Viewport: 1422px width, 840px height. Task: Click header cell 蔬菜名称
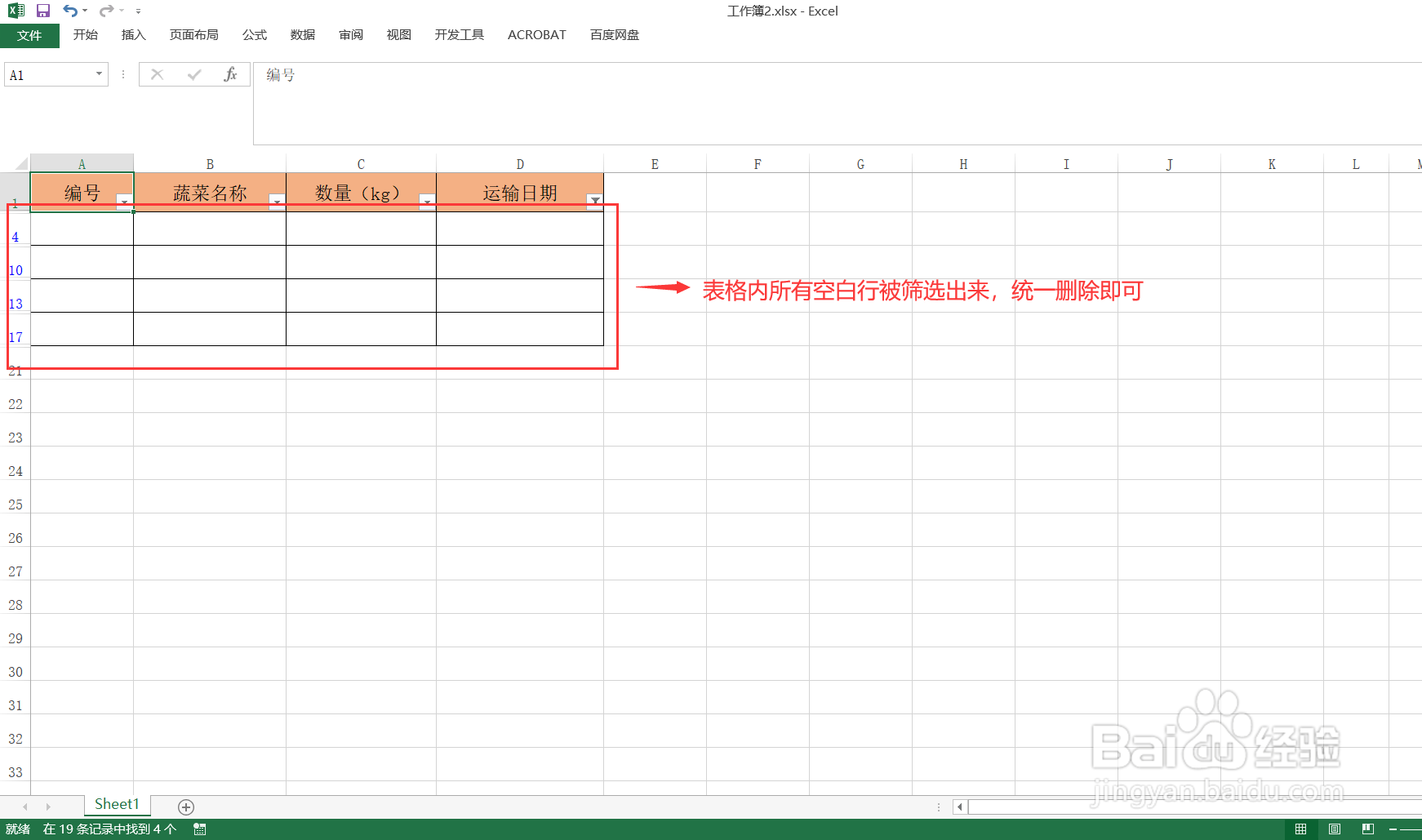point(210,193)
